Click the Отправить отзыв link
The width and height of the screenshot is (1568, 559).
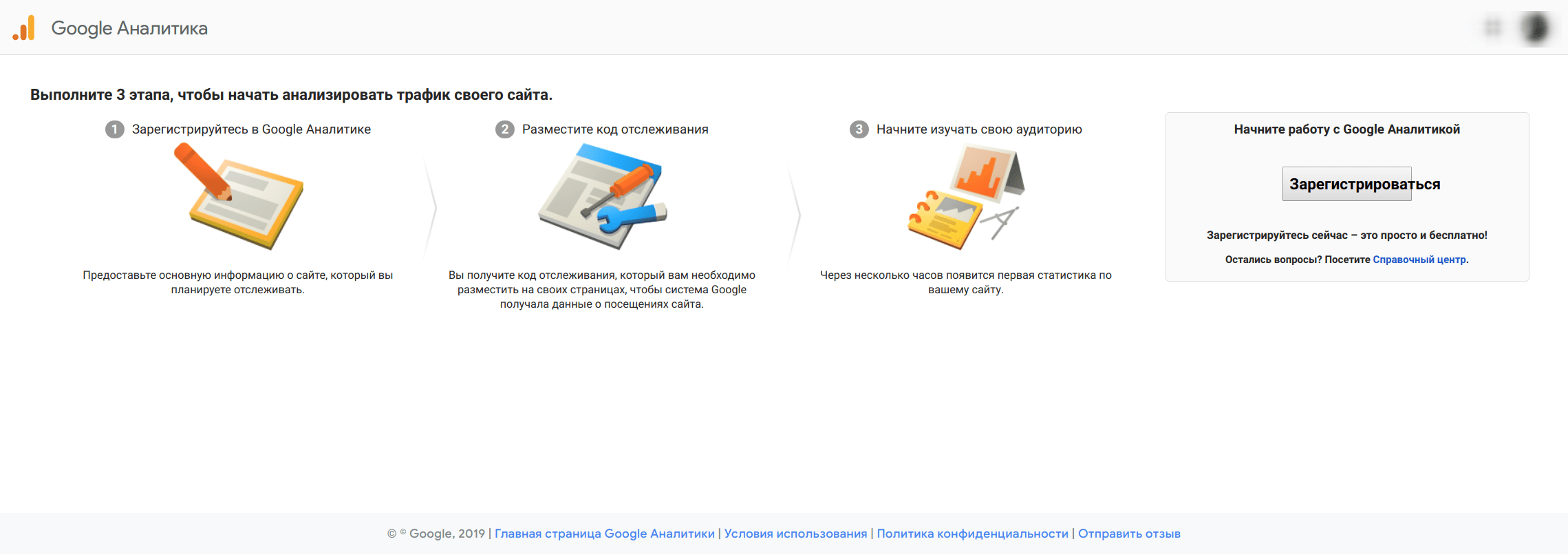[1129, 534]
